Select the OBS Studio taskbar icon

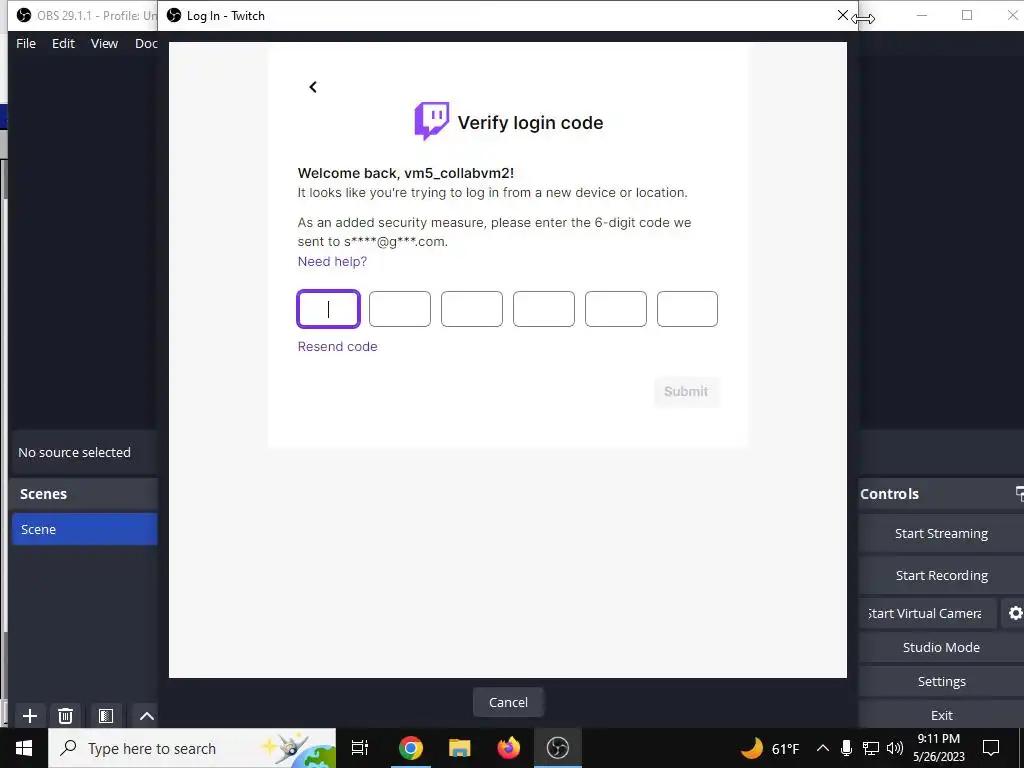pyautogui.click(x=558, y=748)
